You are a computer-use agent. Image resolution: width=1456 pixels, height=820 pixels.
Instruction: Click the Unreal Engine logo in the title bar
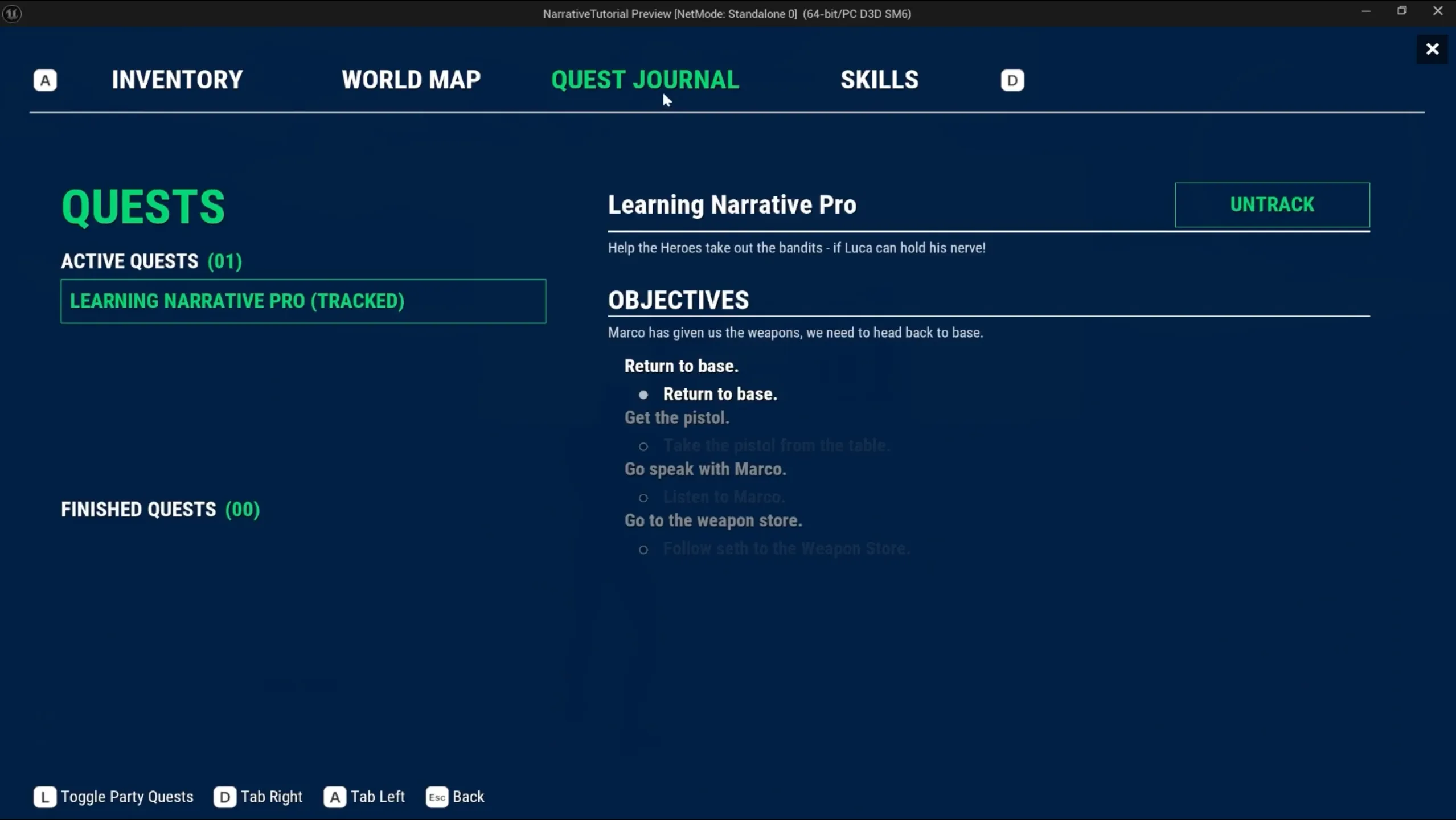click(12, 13)
